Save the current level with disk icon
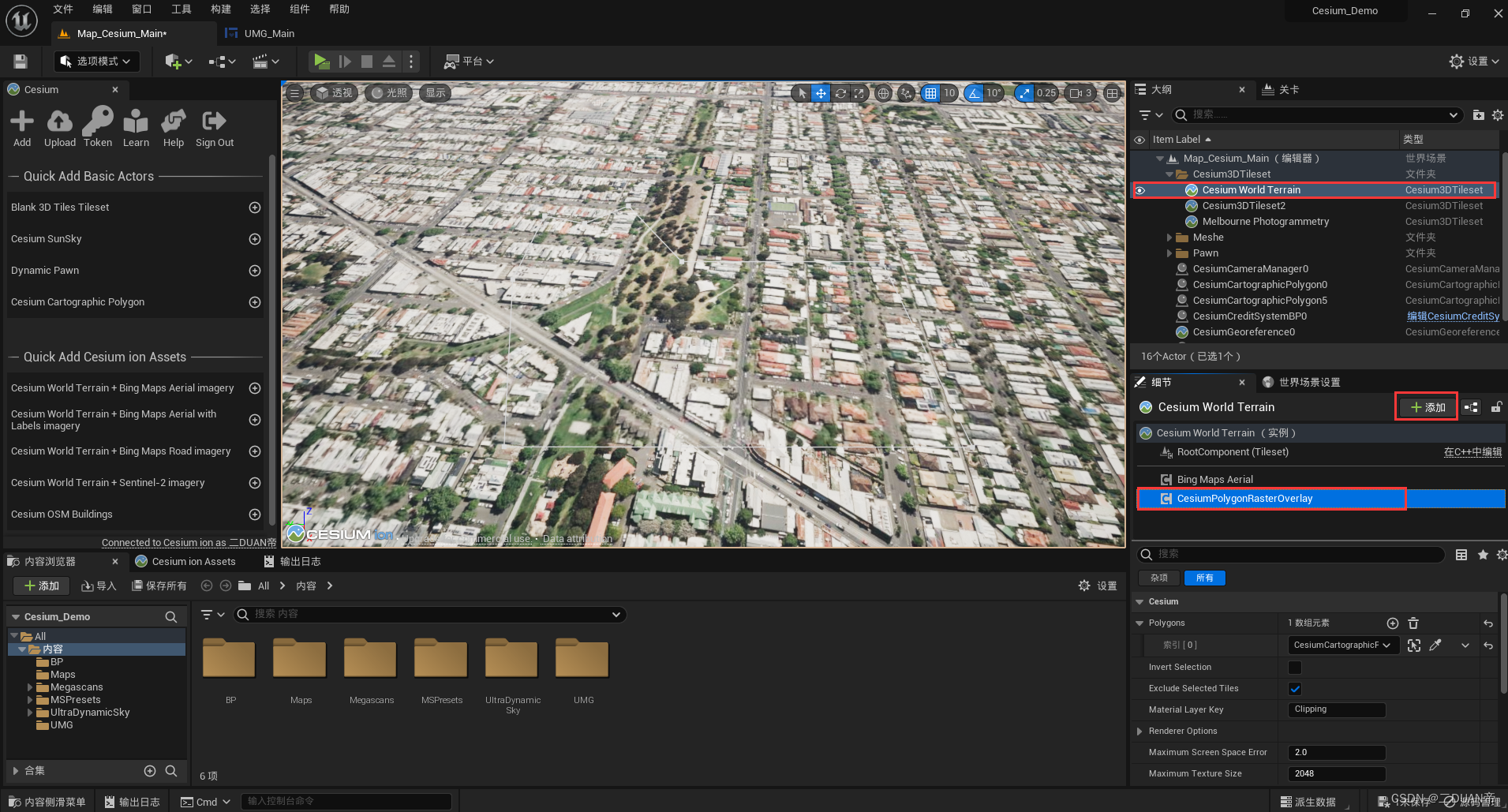Viewport: 1508px width, 812px height. coord(19,61)
